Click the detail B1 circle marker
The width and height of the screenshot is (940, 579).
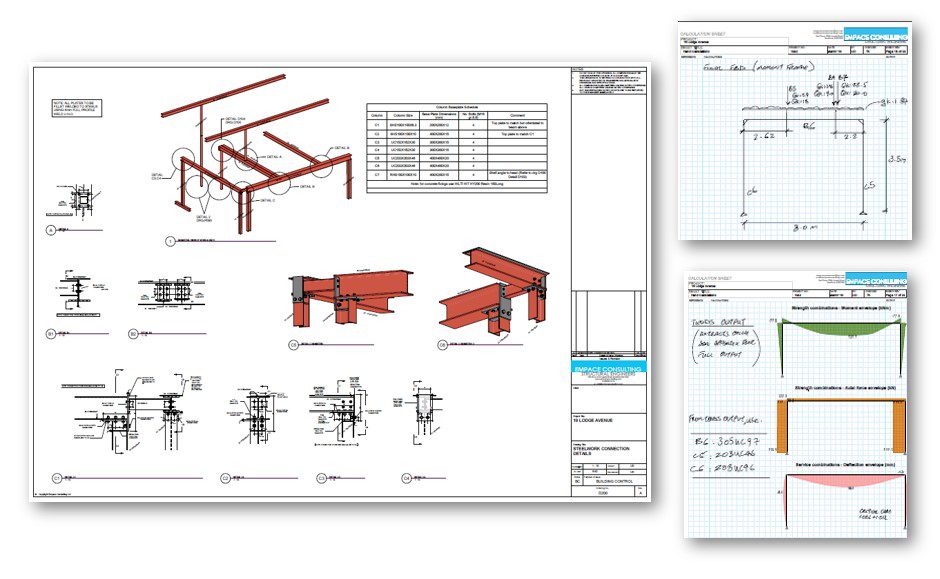pyautogui.click(x=51, y=334)
